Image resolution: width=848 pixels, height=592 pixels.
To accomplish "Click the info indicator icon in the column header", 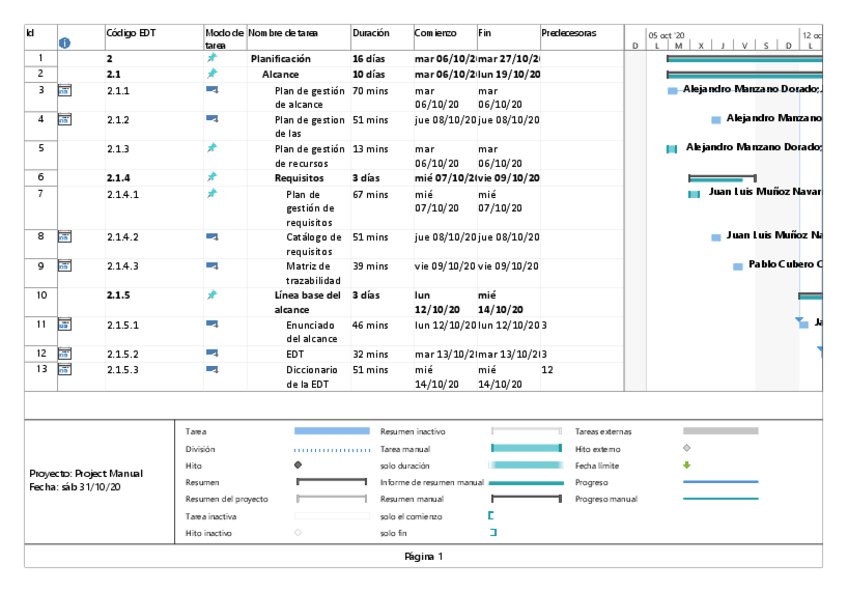I will [65, 43].
